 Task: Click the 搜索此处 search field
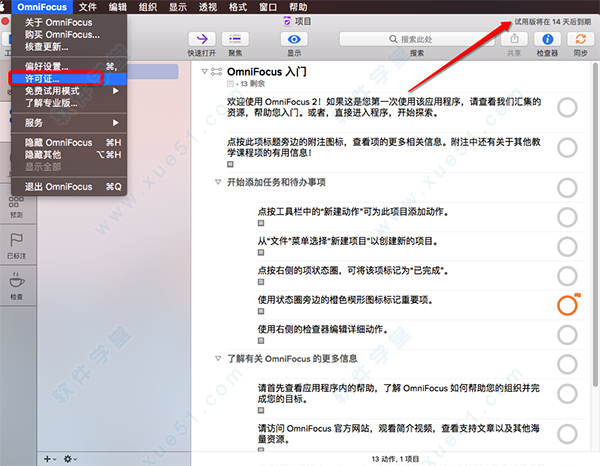point(416,39)
